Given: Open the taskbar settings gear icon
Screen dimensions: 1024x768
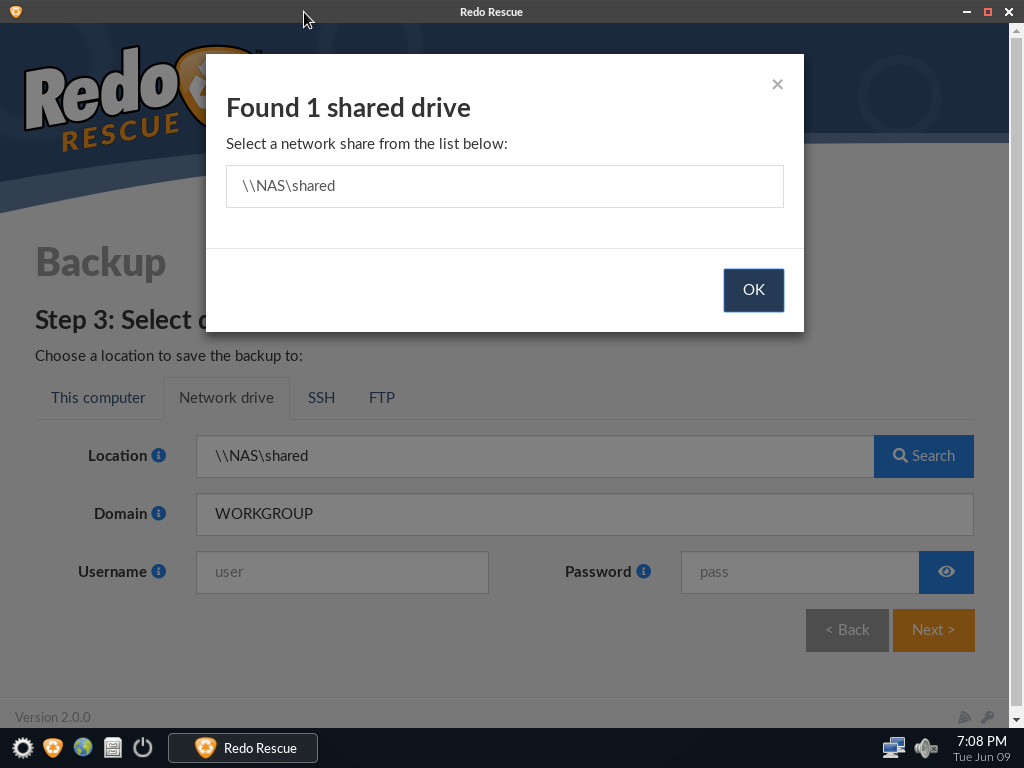Looking at the screenshot, I should click(x=23, y=748).
